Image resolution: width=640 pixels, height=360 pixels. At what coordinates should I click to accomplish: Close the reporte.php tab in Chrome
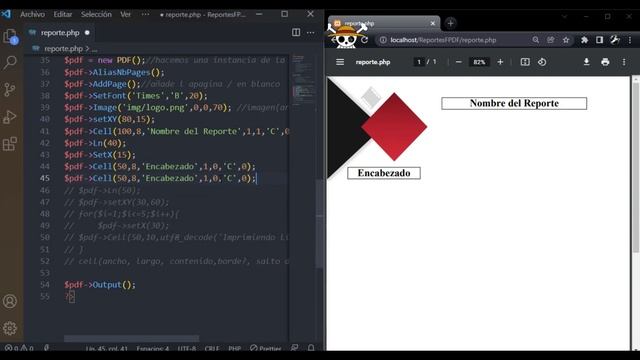click(433, 23)
